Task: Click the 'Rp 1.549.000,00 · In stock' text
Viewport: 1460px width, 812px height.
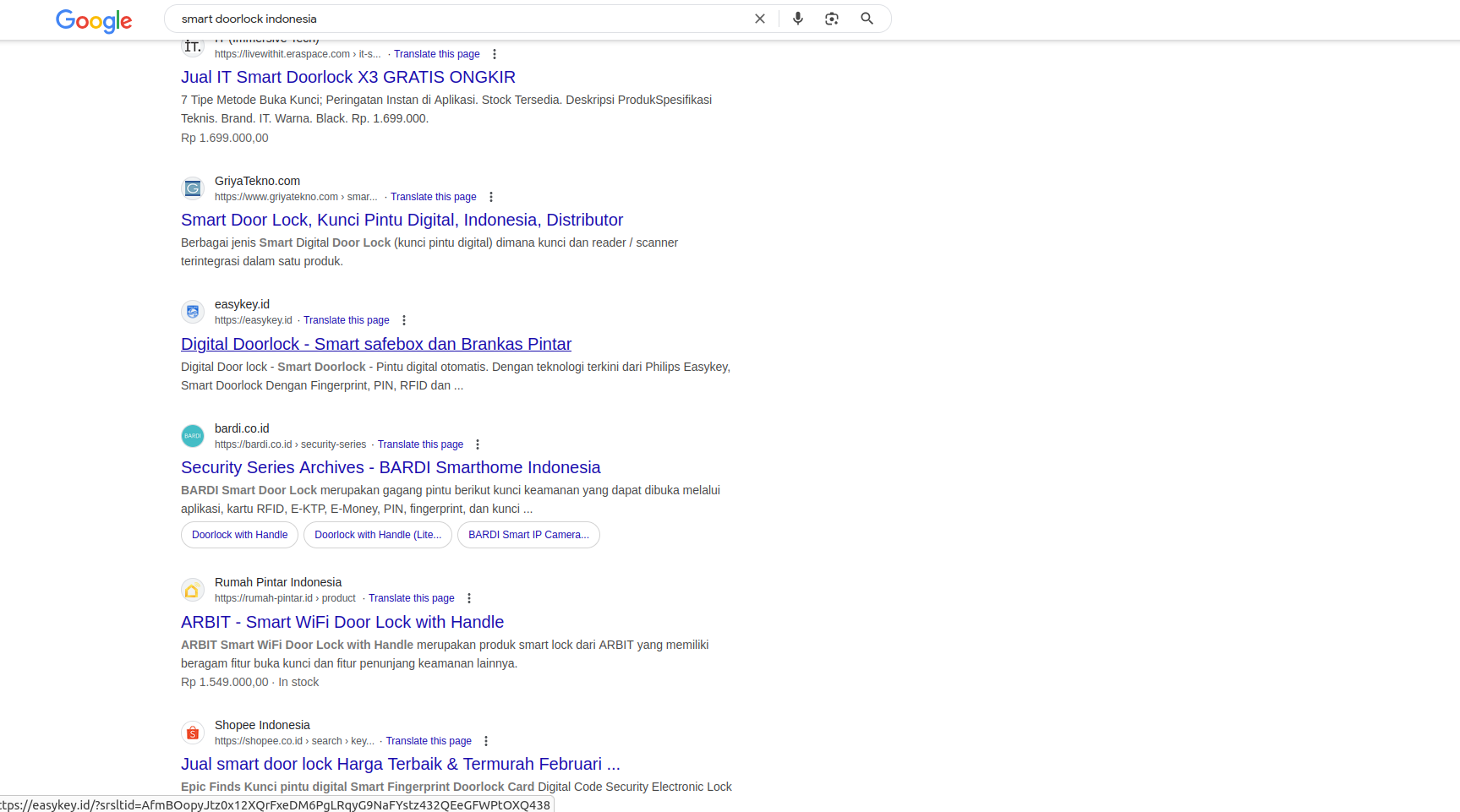Action: tap(250, 682)
